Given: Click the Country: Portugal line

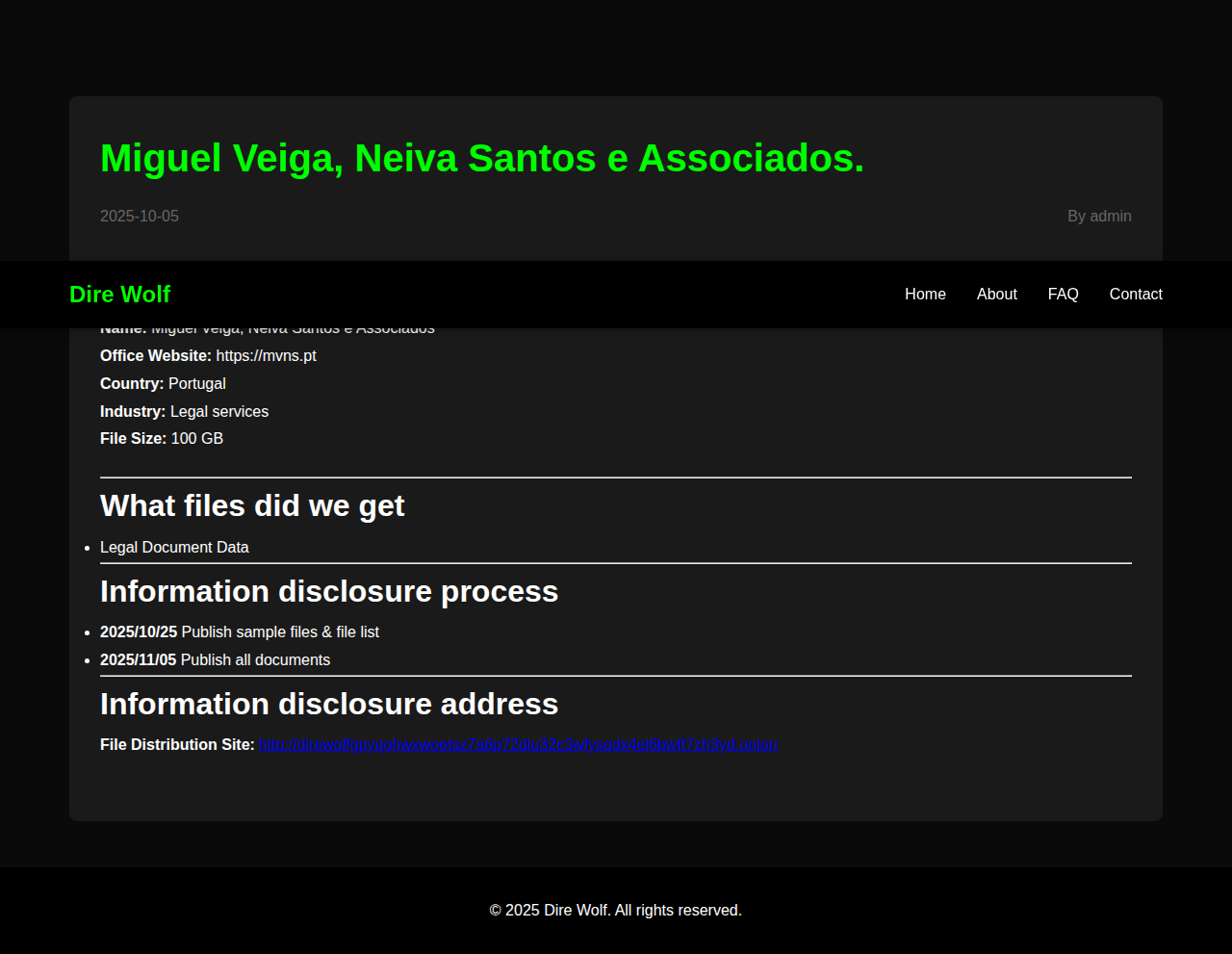Looking at the screenshot, I should [x=164, y=384].
